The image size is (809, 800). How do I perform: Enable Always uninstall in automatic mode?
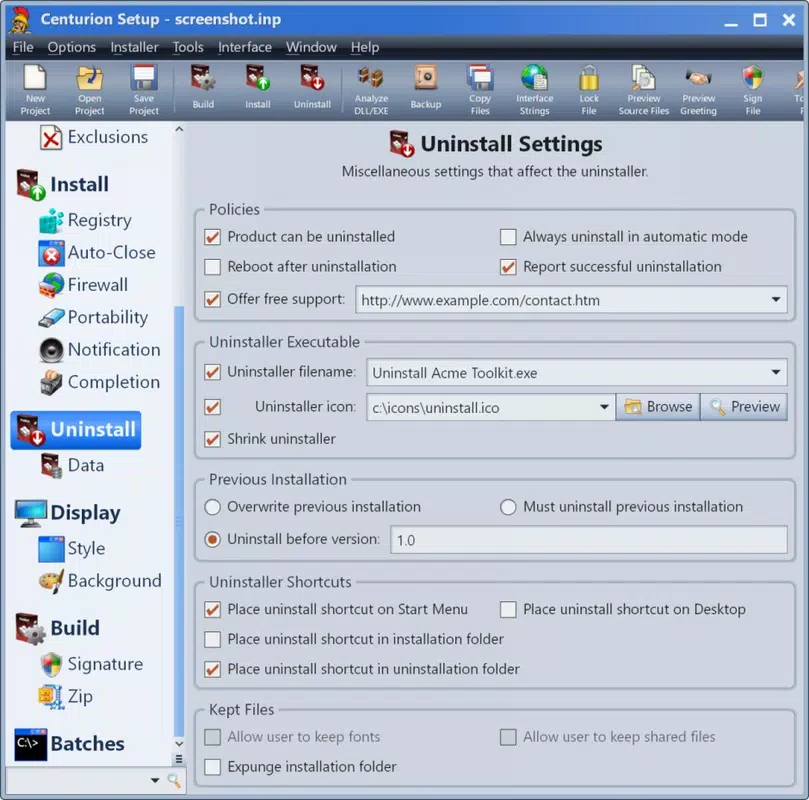(508, 237)
